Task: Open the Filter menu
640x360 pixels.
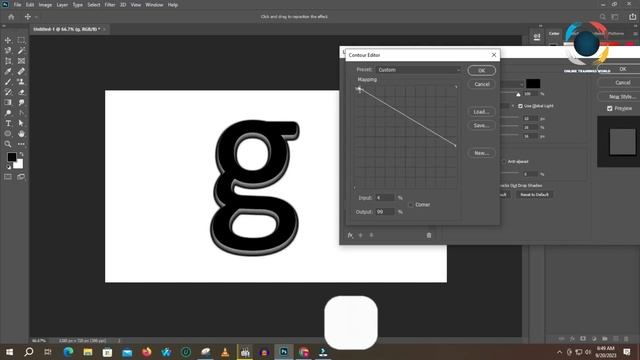Action: click(110, 5)
